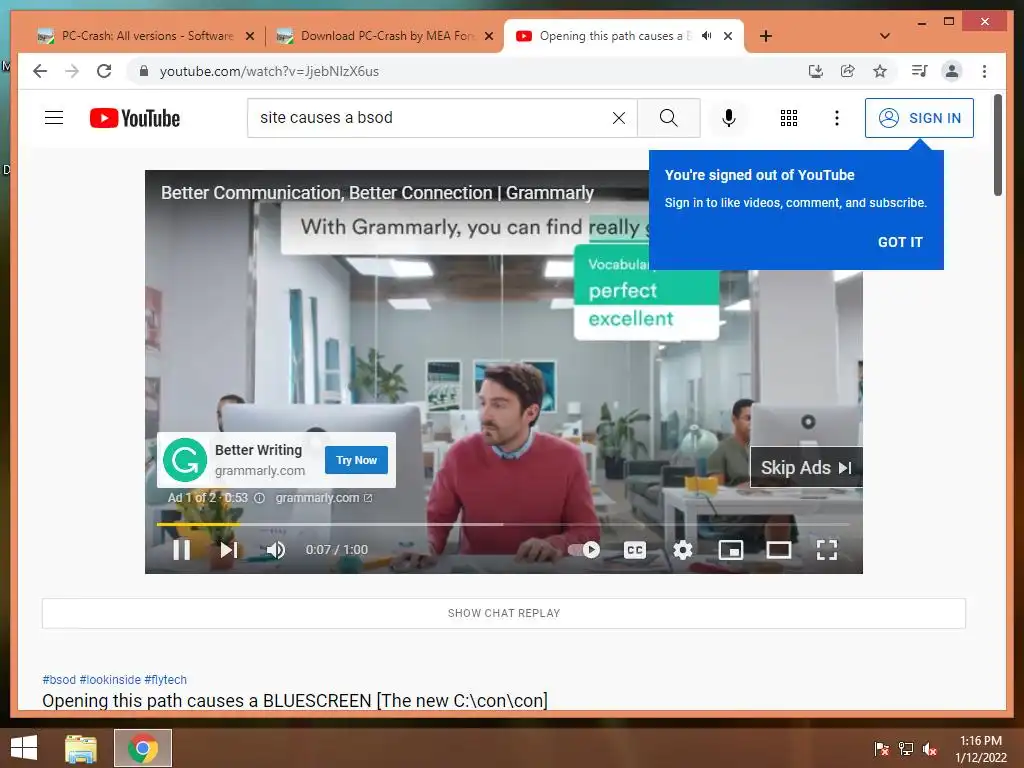
Task: Open File Explorer from the taskbar
Action: click(x=81, y=748)
